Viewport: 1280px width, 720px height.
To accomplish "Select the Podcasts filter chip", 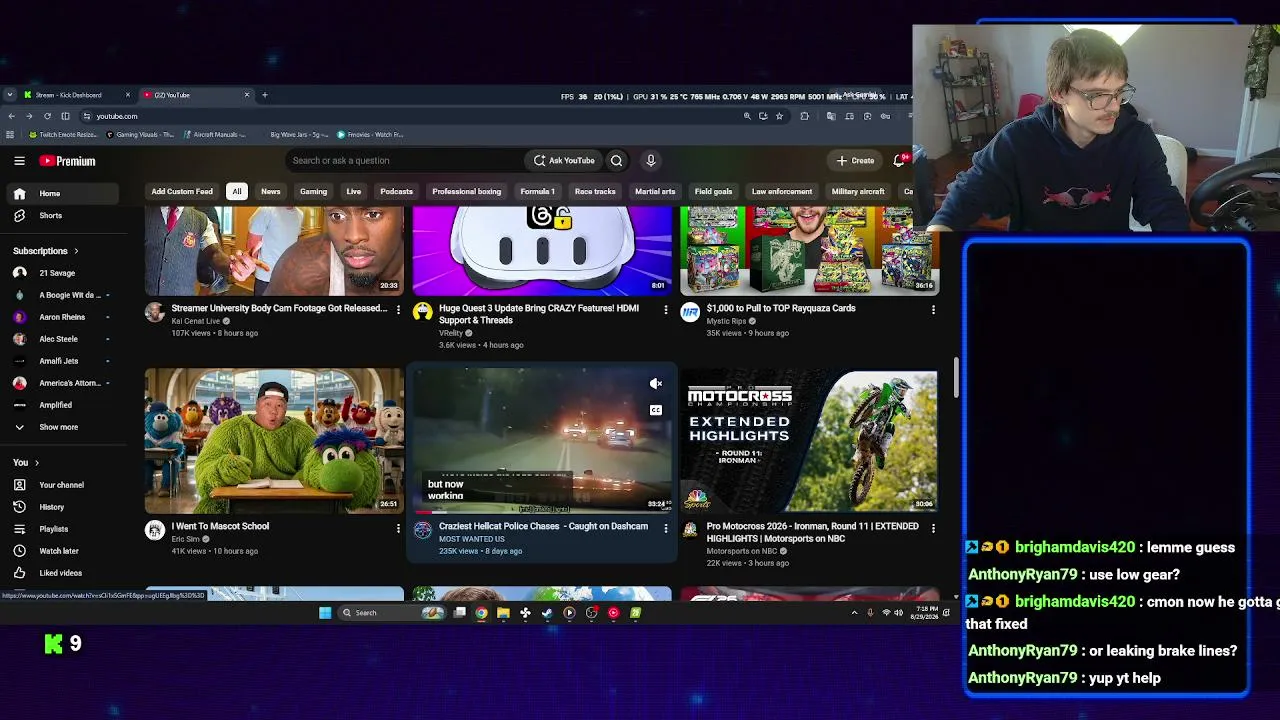I will (x=396, y=191).
